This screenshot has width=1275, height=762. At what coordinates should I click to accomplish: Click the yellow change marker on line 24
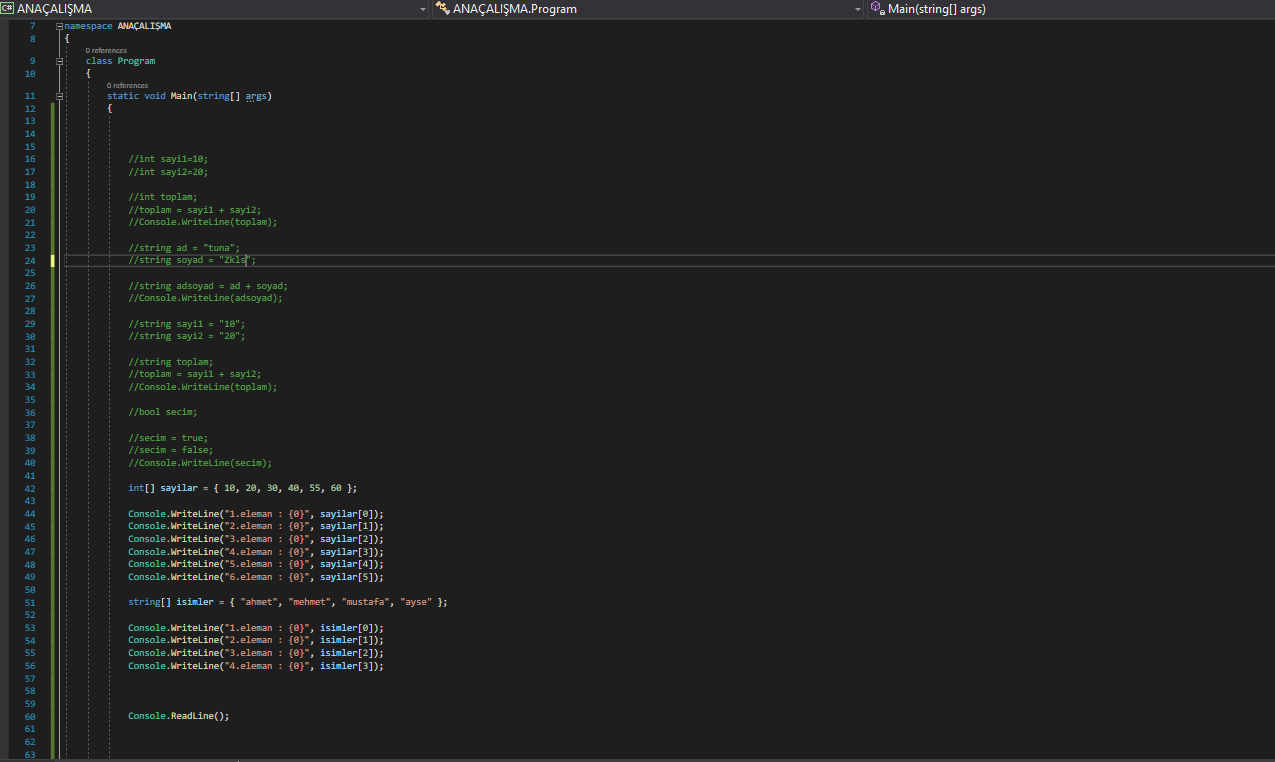point(53,260)
